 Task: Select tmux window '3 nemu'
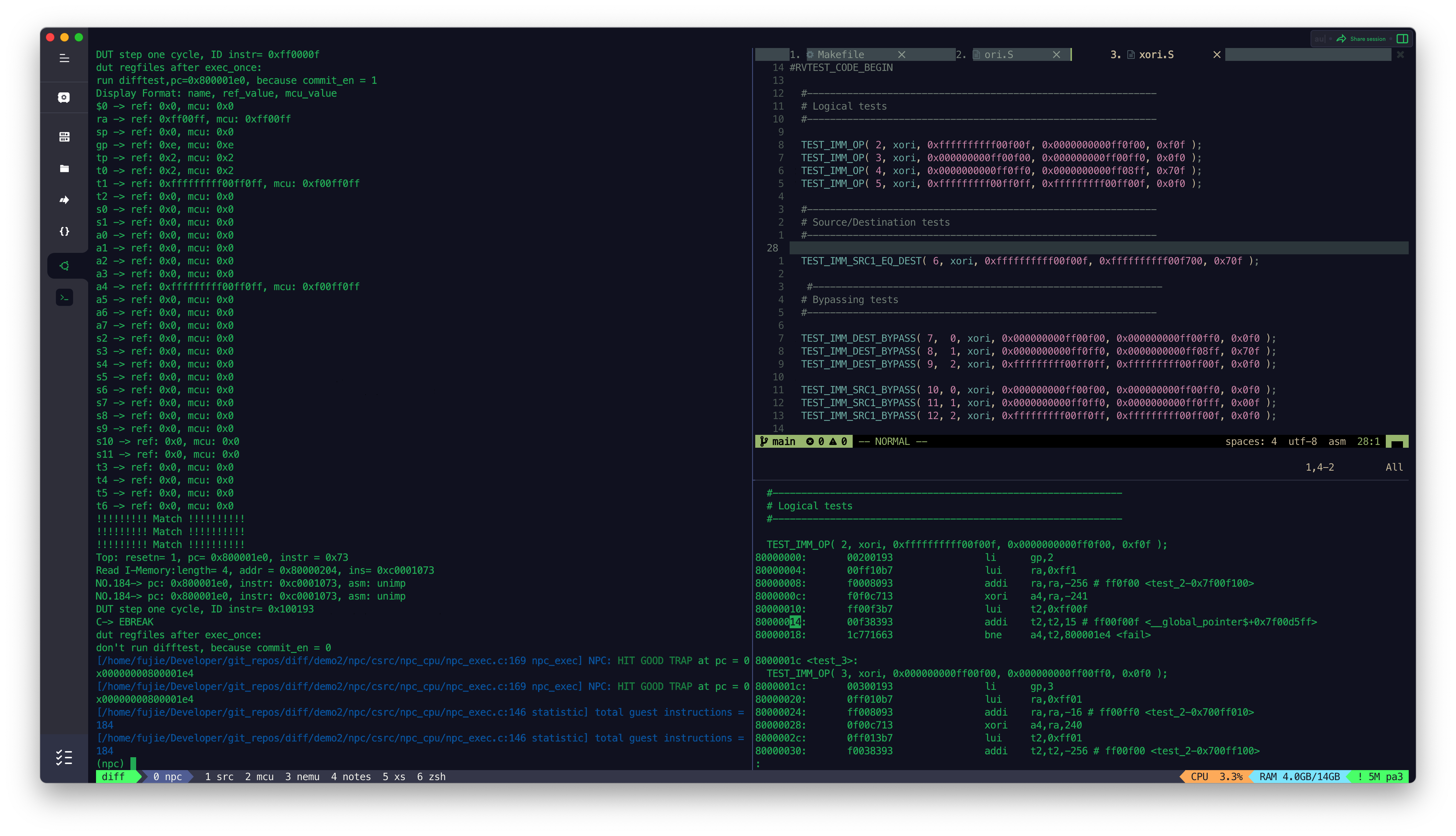coord(302,777)
